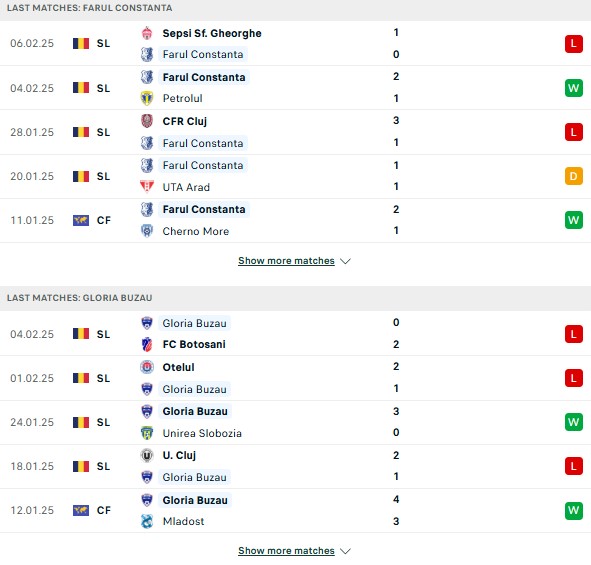Expand more Farul Constanta matches
Screen dimensions: 591x565
[286, 261]
